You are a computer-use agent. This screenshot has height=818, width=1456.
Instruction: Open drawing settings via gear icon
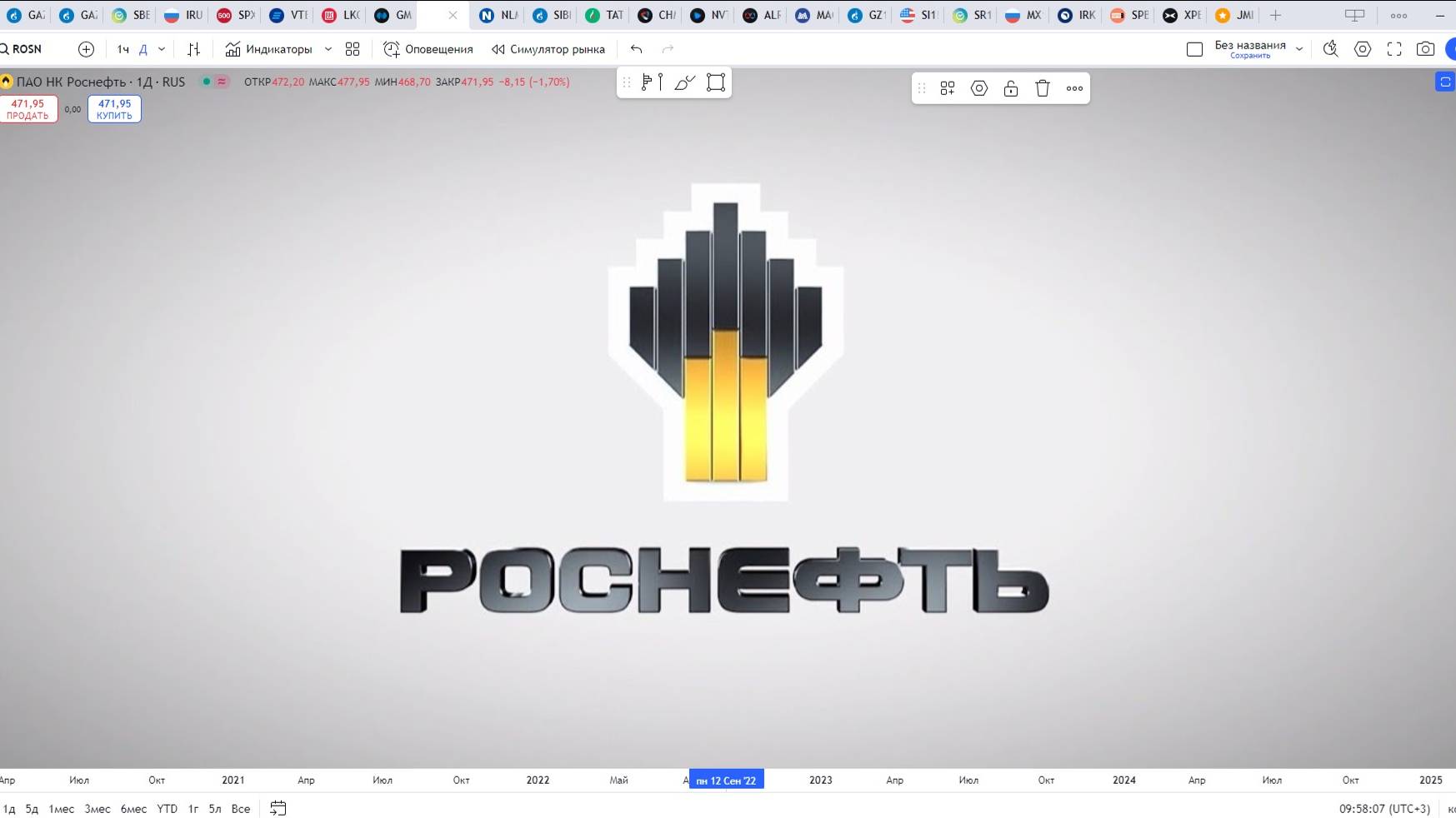979,88
